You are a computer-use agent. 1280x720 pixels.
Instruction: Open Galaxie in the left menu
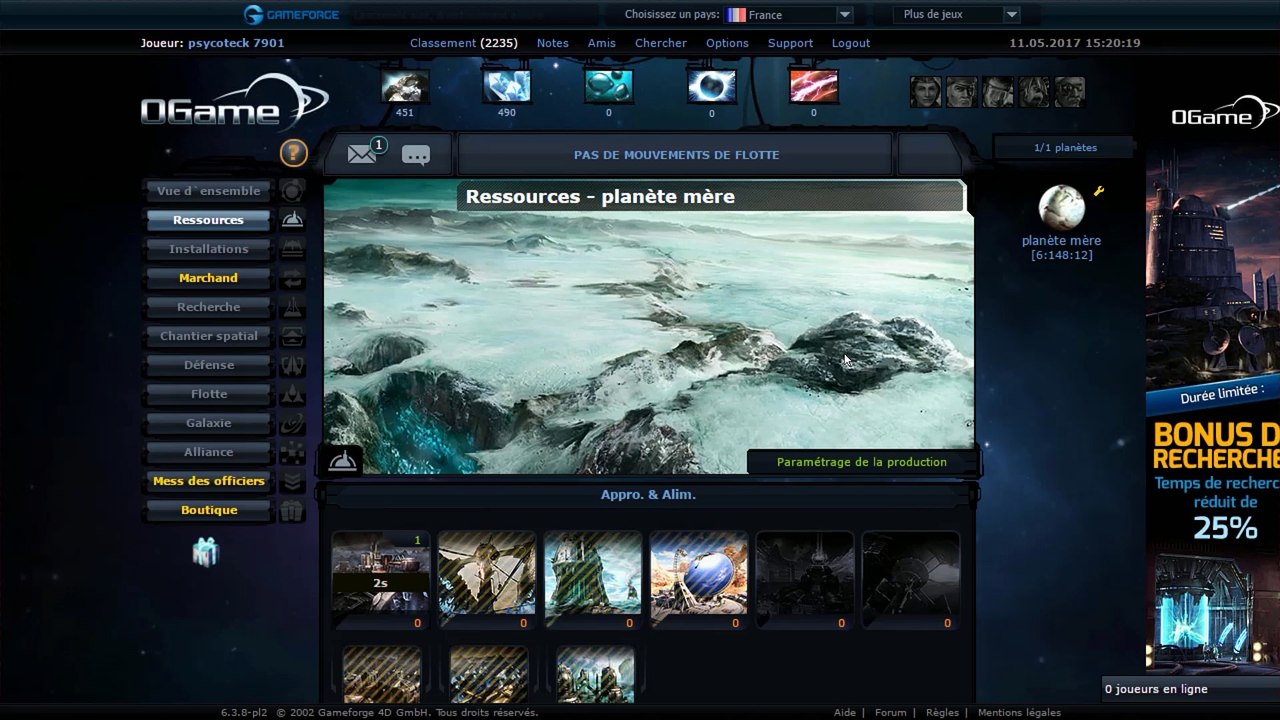[209, 423]
